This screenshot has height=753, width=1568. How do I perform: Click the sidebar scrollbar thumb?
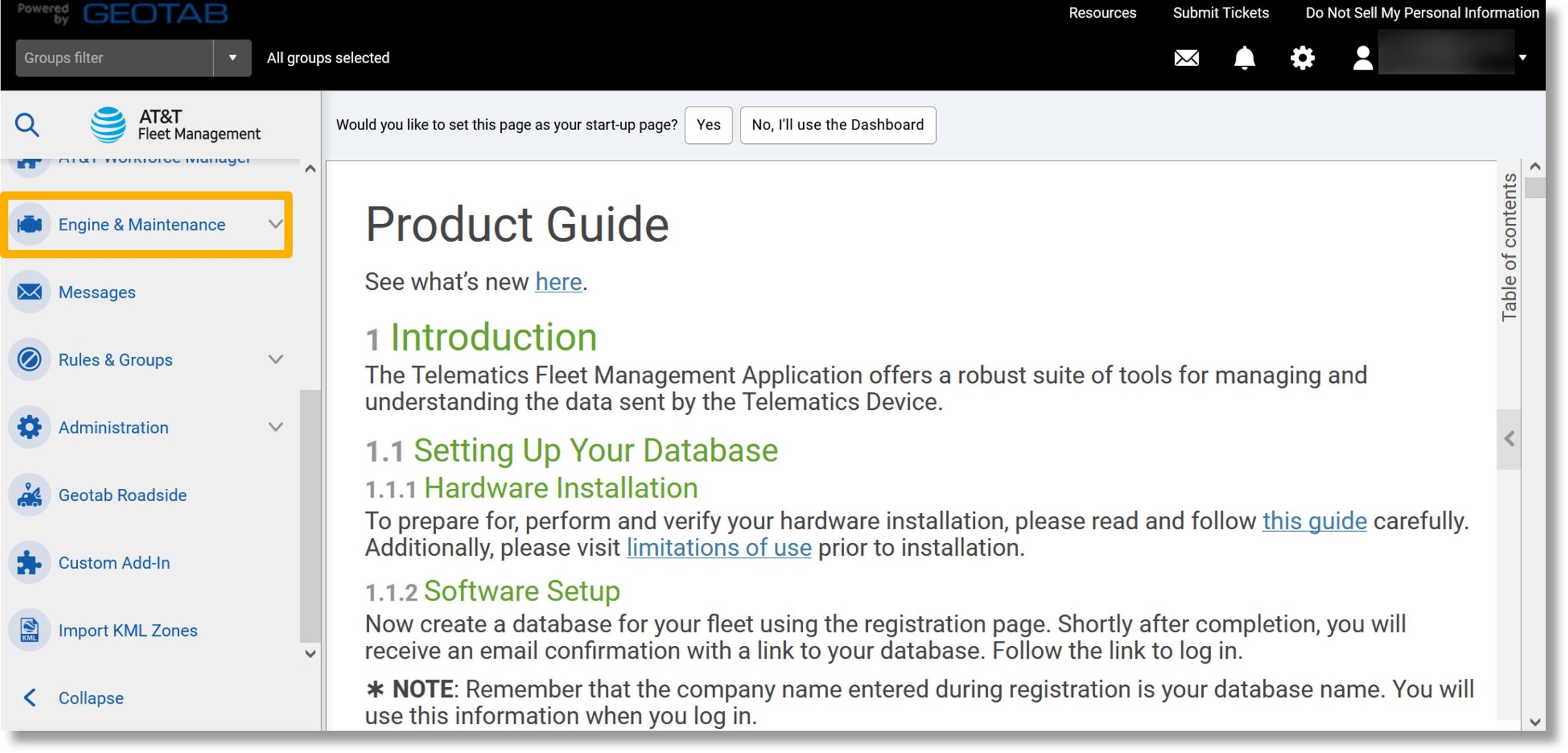click(x=310, y=515)
